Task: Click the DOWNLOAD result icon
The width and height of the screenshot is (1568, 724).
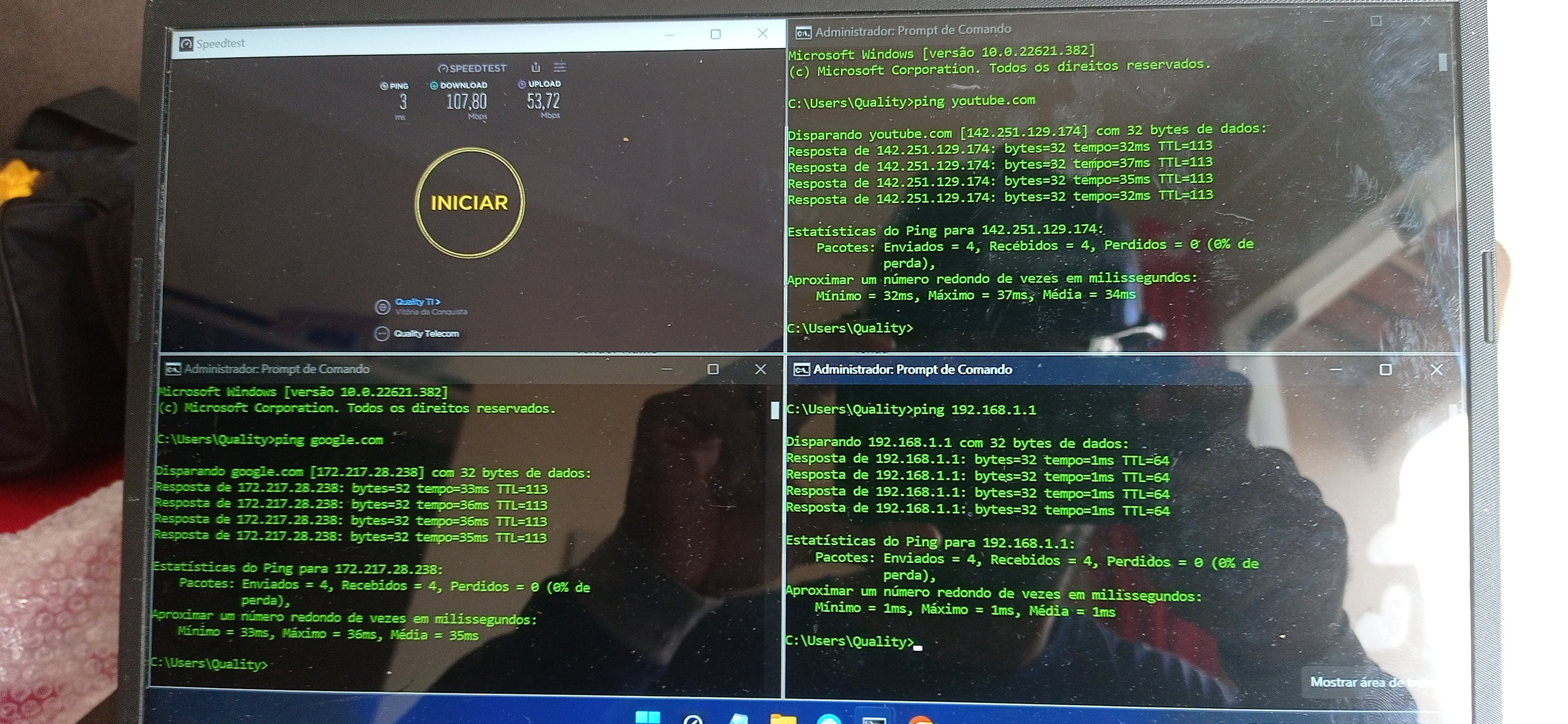Action: click(434, 86)
